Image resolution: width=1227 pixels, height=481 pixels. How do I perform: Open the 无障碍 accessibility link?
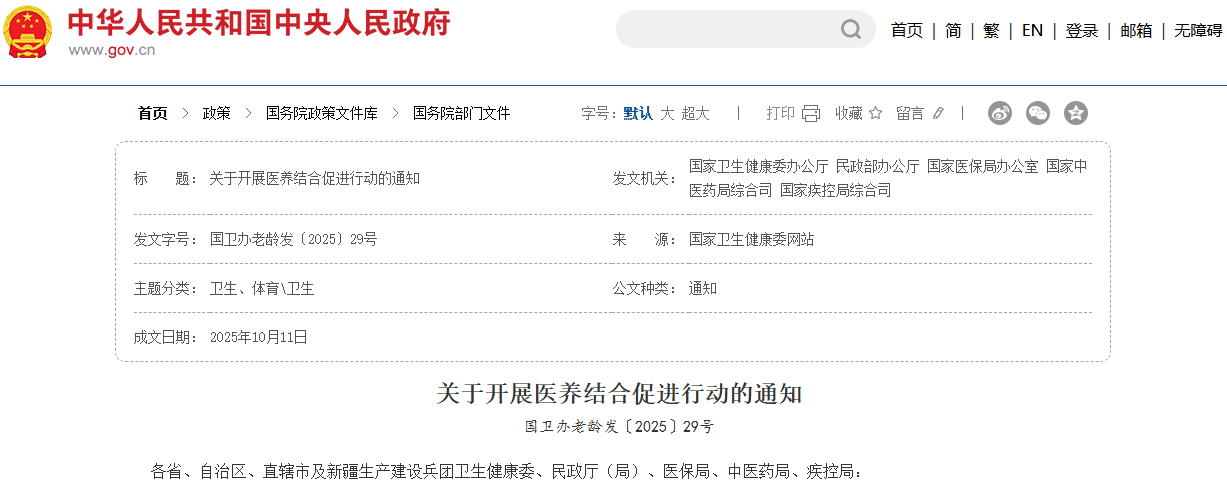pyautogui.click(x=1197, y=31)
